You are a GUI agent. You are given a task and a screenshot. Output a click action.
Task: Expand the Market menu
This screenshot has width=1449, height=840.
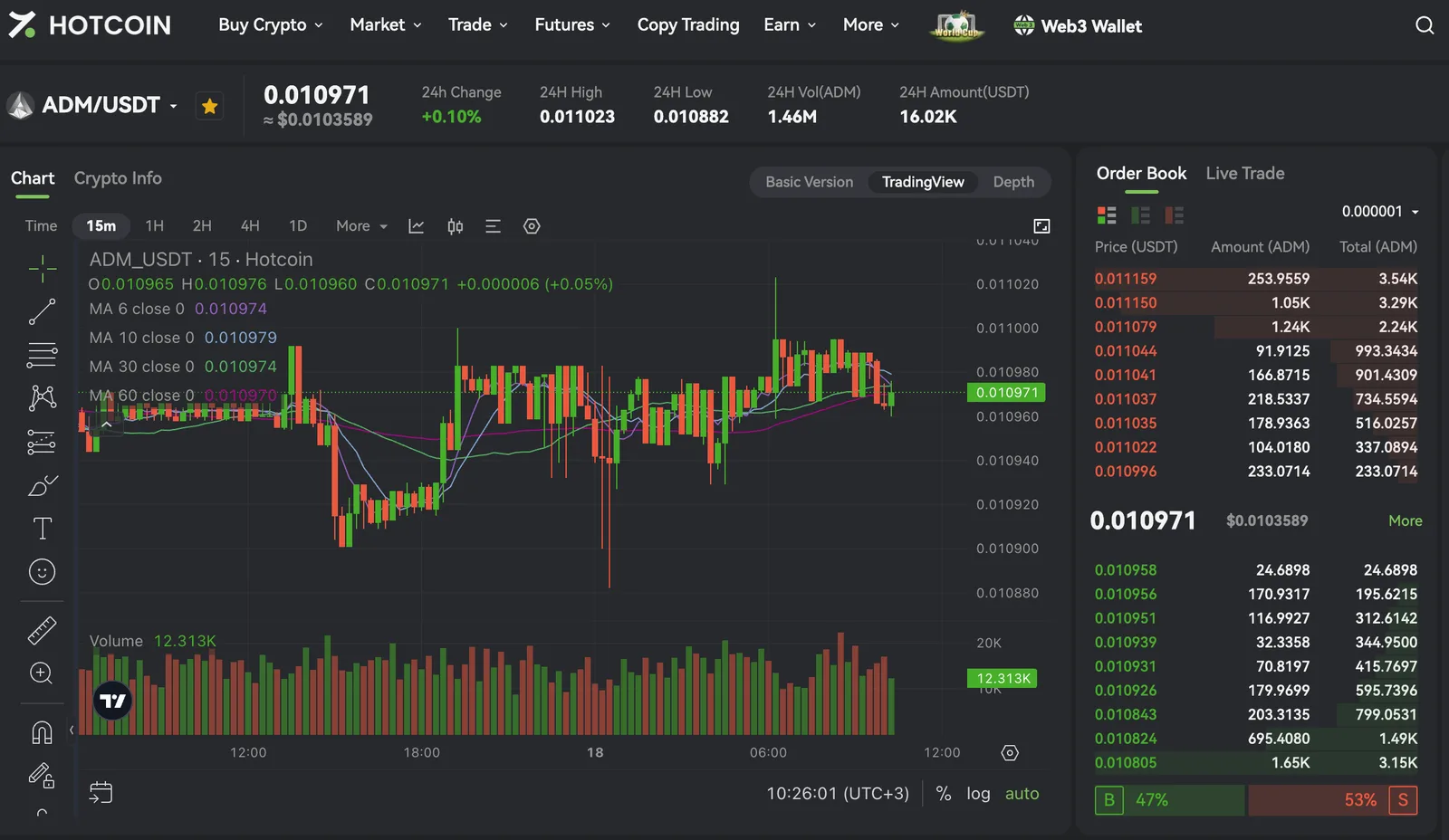(386, 25)
